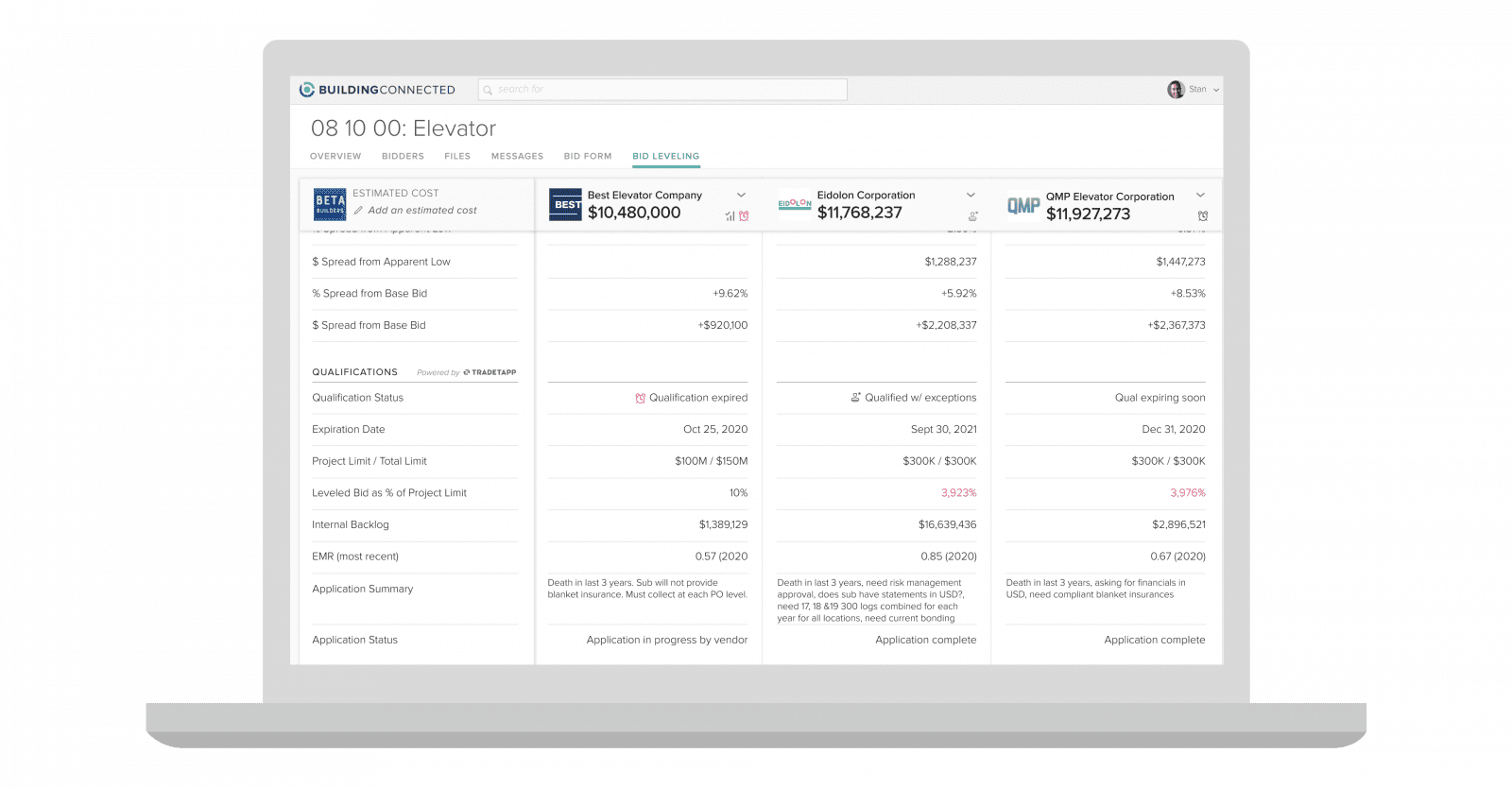Image resolution: width=1512 pixels, height=788 pixels.
Task: Click person icon beside Qualified w/ exceptions
Action: [855, 398]
